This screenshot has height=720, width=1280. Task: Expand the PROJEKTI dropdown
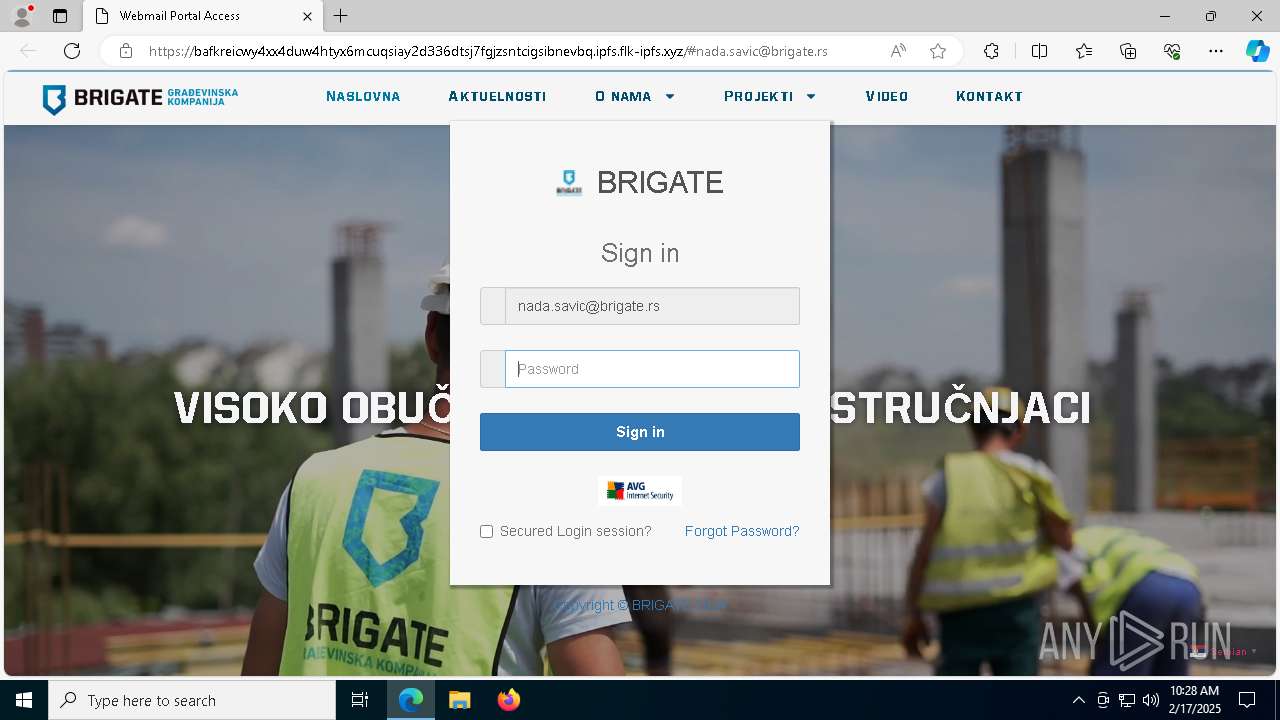click(770, 97)
